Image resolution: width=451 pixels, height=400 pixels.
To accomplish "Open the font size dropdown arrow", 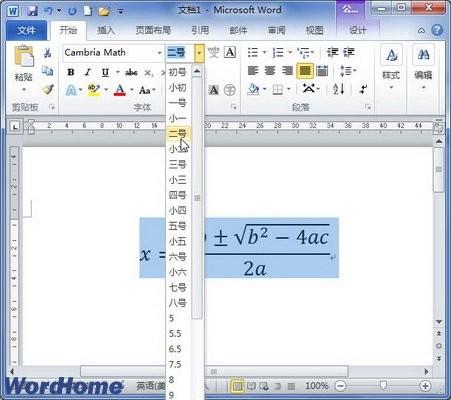I will (199, 53).
